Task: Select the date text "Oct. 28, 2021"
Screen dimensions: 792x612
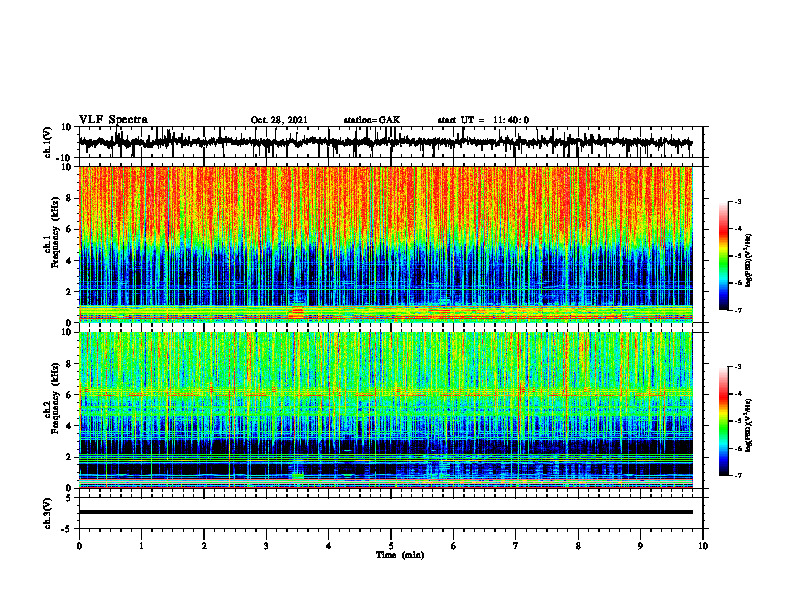Action: point(279,120)
